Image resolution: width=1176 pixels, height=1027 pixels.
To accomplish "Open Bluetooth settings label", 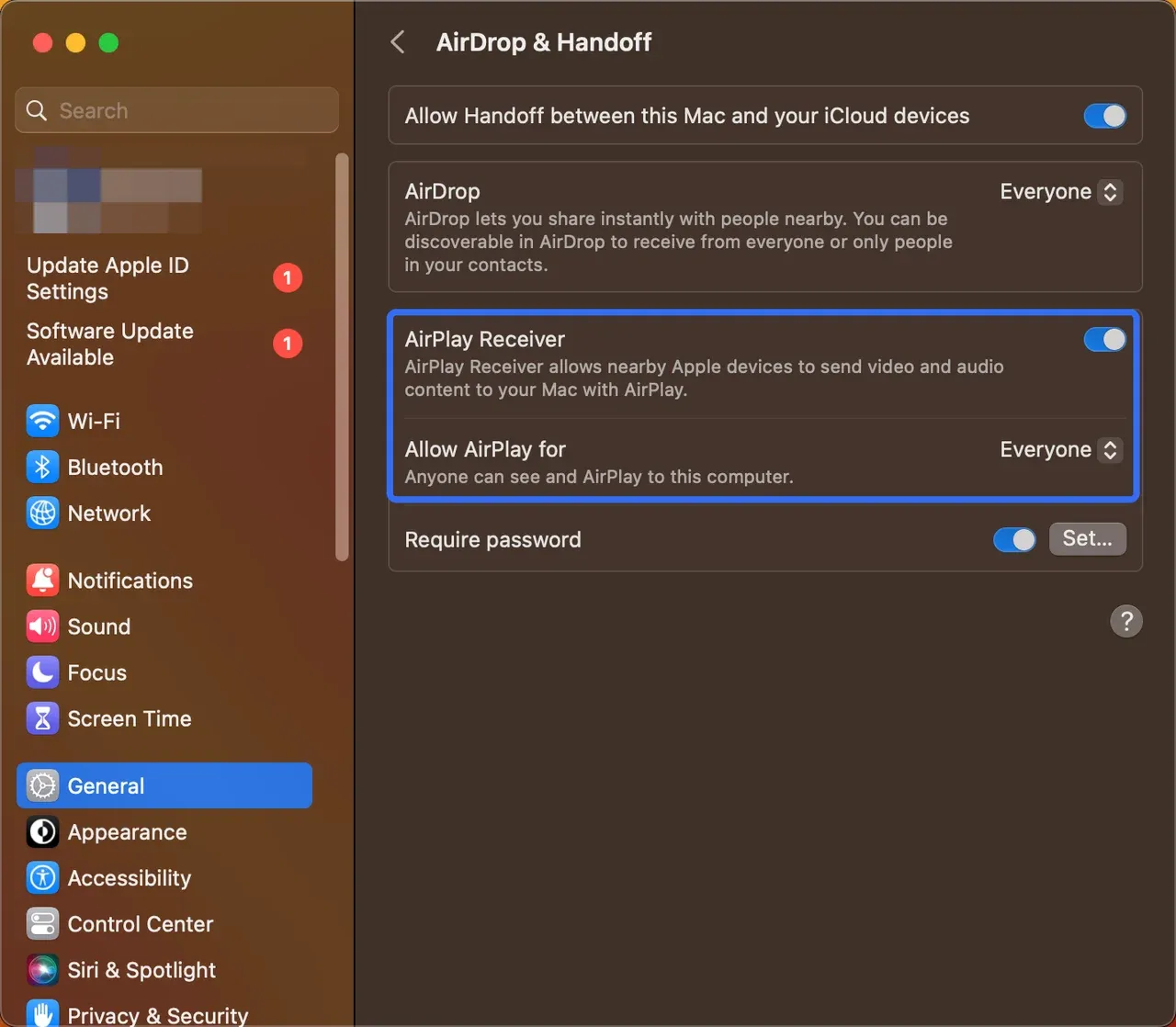I will click(115, 468).
